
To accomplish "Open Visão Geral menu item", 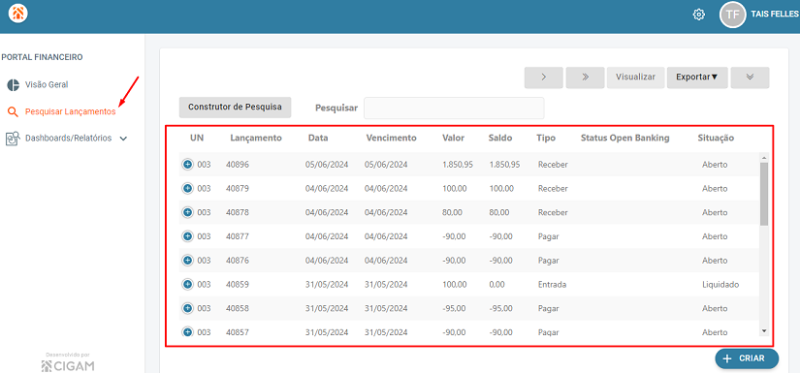I will coord(46,85).
